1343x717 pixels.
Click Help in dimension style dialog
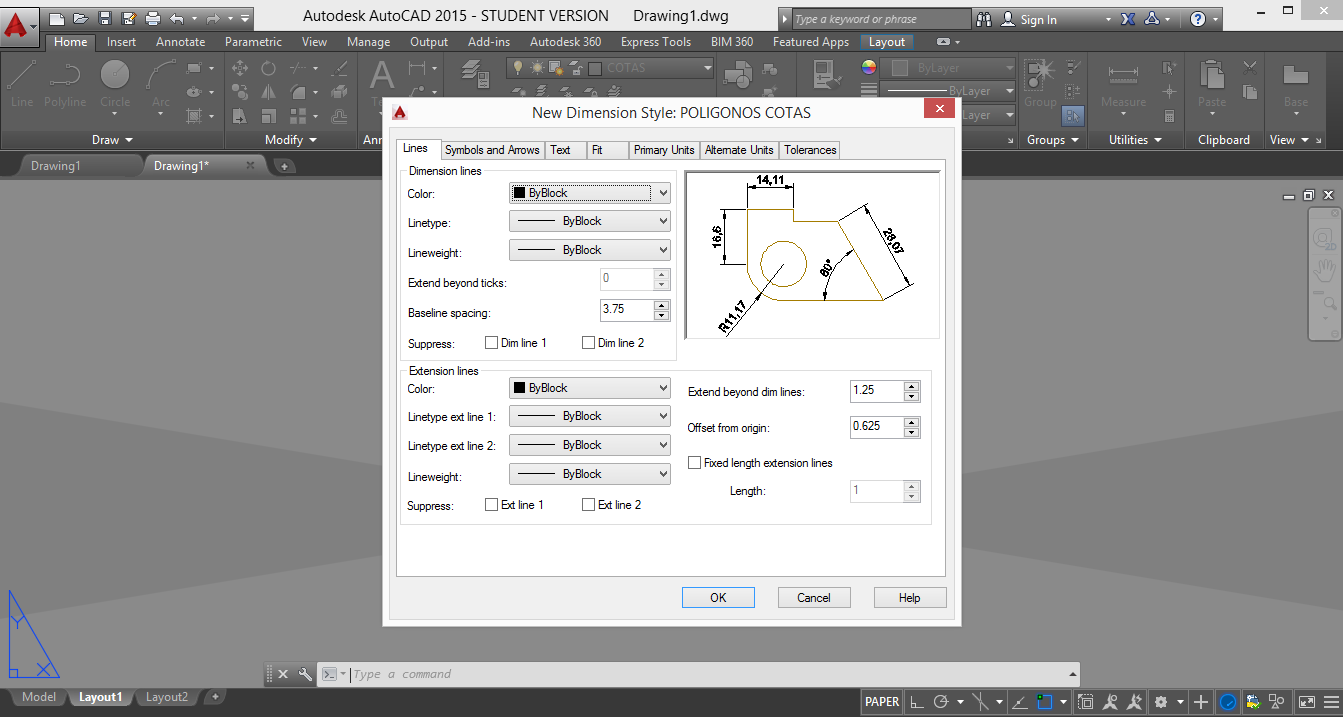(909, 598)
